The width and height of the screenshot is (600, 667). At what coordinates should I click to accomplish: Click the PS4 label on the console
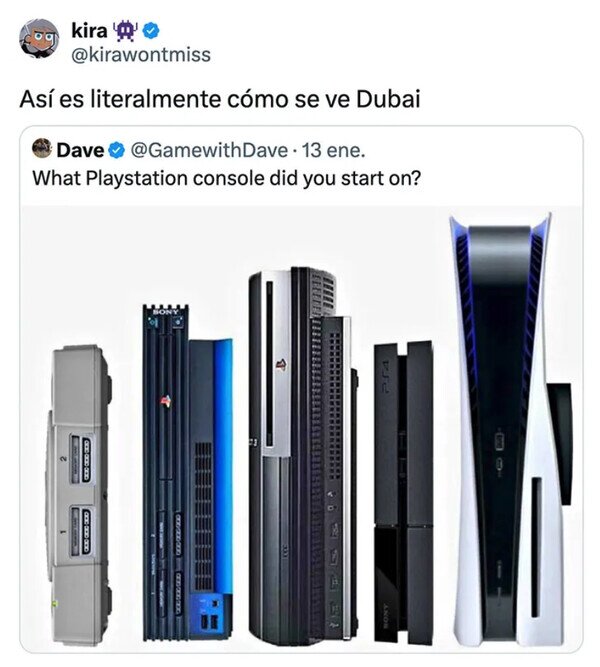click(385, 371)
